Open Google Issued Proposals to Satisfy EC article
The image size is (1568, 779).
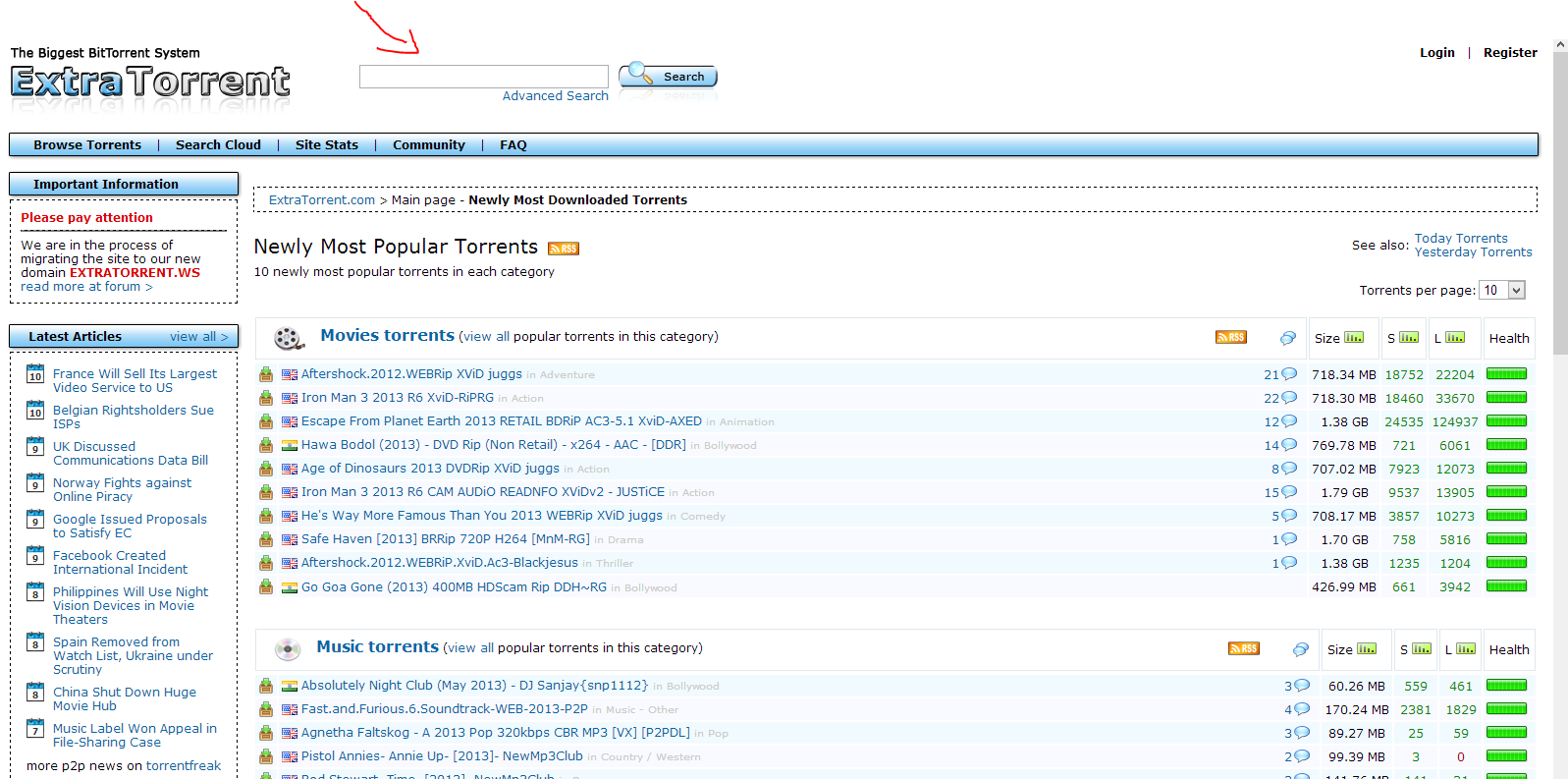pos(130,526)
